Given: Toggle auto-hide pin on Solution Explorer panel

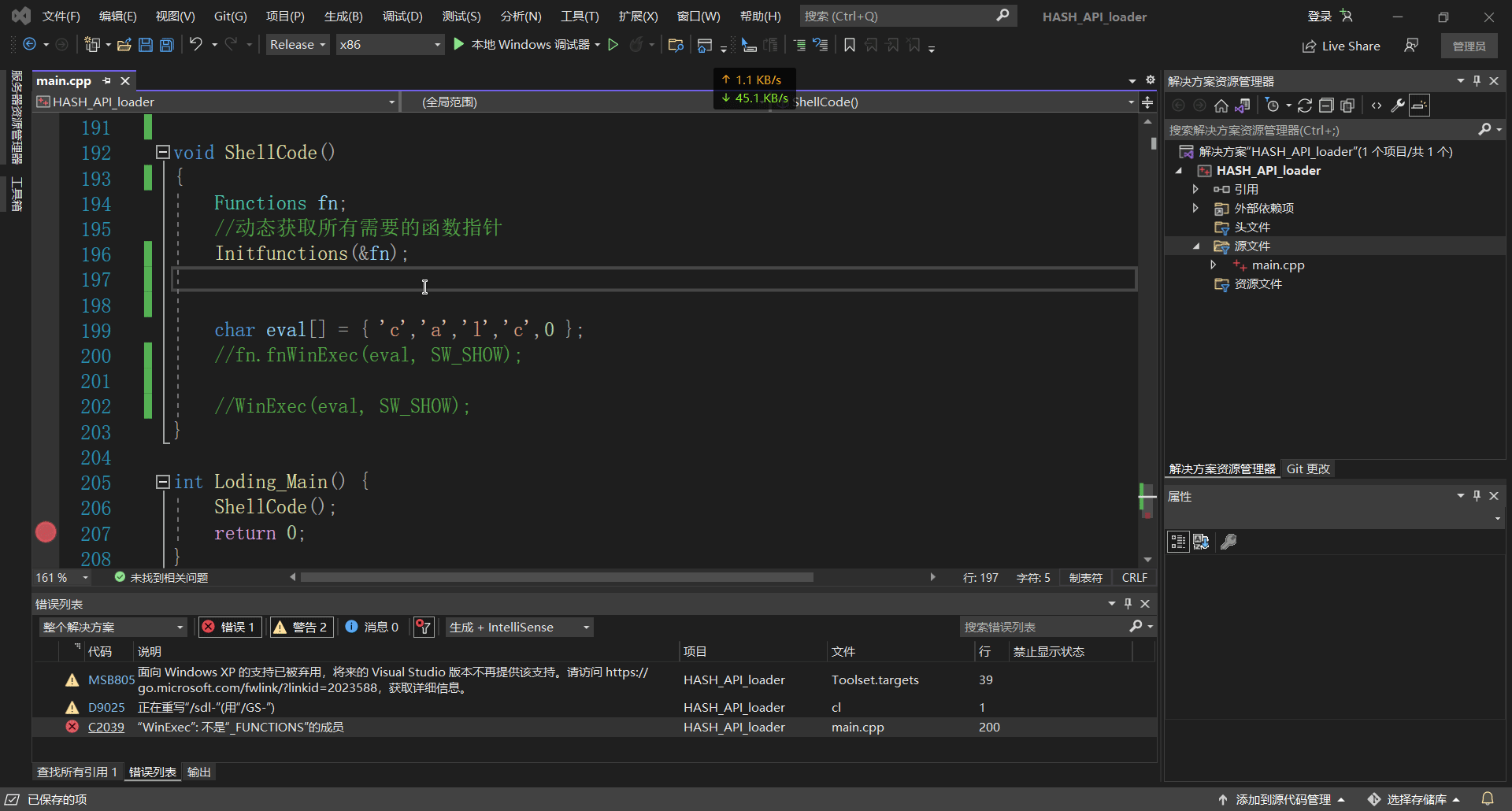Looking at the screenshot, I should click(1477, 80).
